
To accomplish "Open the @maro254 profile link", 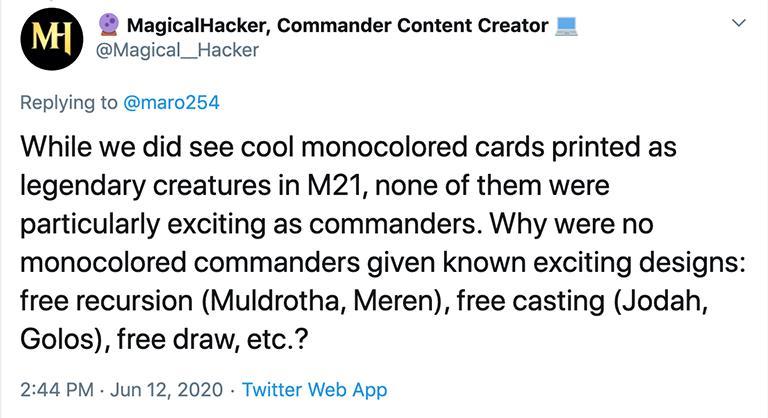I will (171, 102).
